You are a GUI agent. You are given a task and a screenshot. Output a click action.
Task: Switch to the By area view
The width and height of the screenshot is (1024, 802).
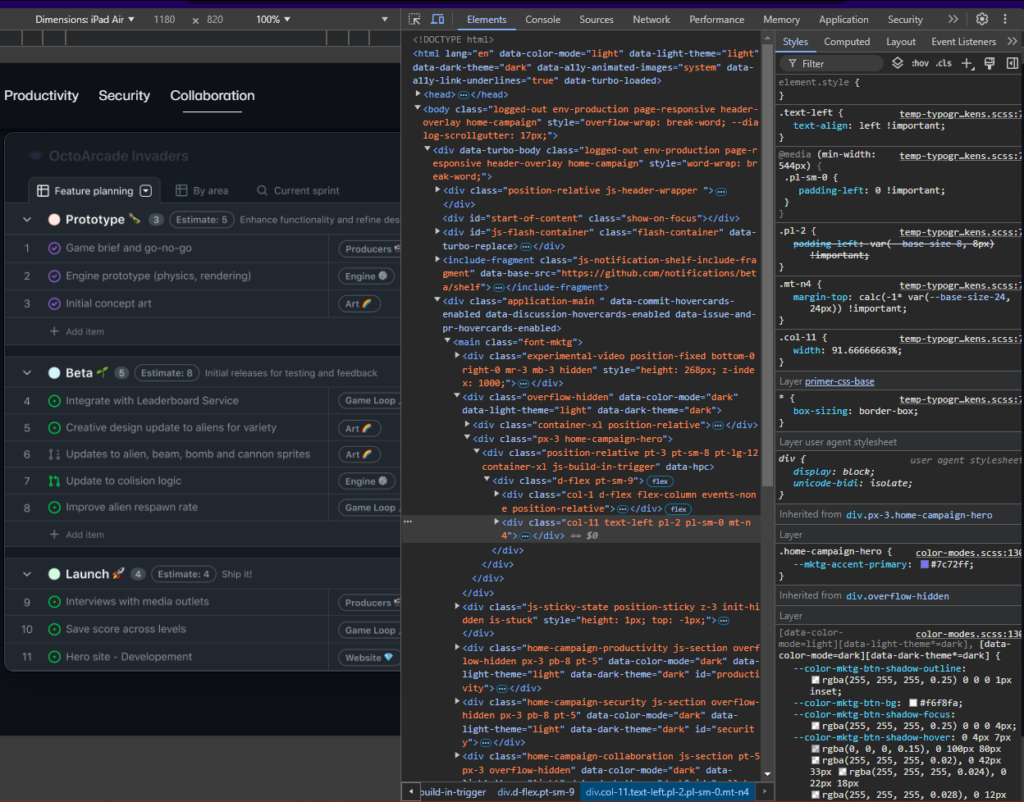pyautogui.click(x=202, y=191)
